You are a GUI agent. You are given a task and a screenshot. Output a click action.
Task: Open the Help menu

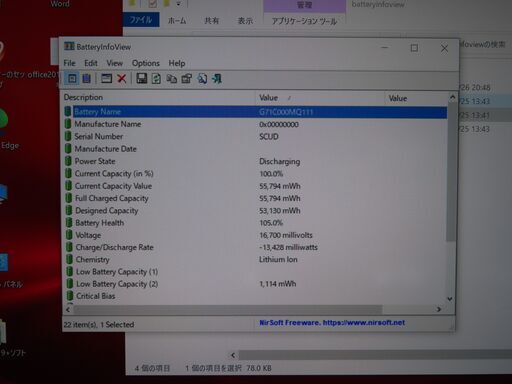click(x=177, y=63)
